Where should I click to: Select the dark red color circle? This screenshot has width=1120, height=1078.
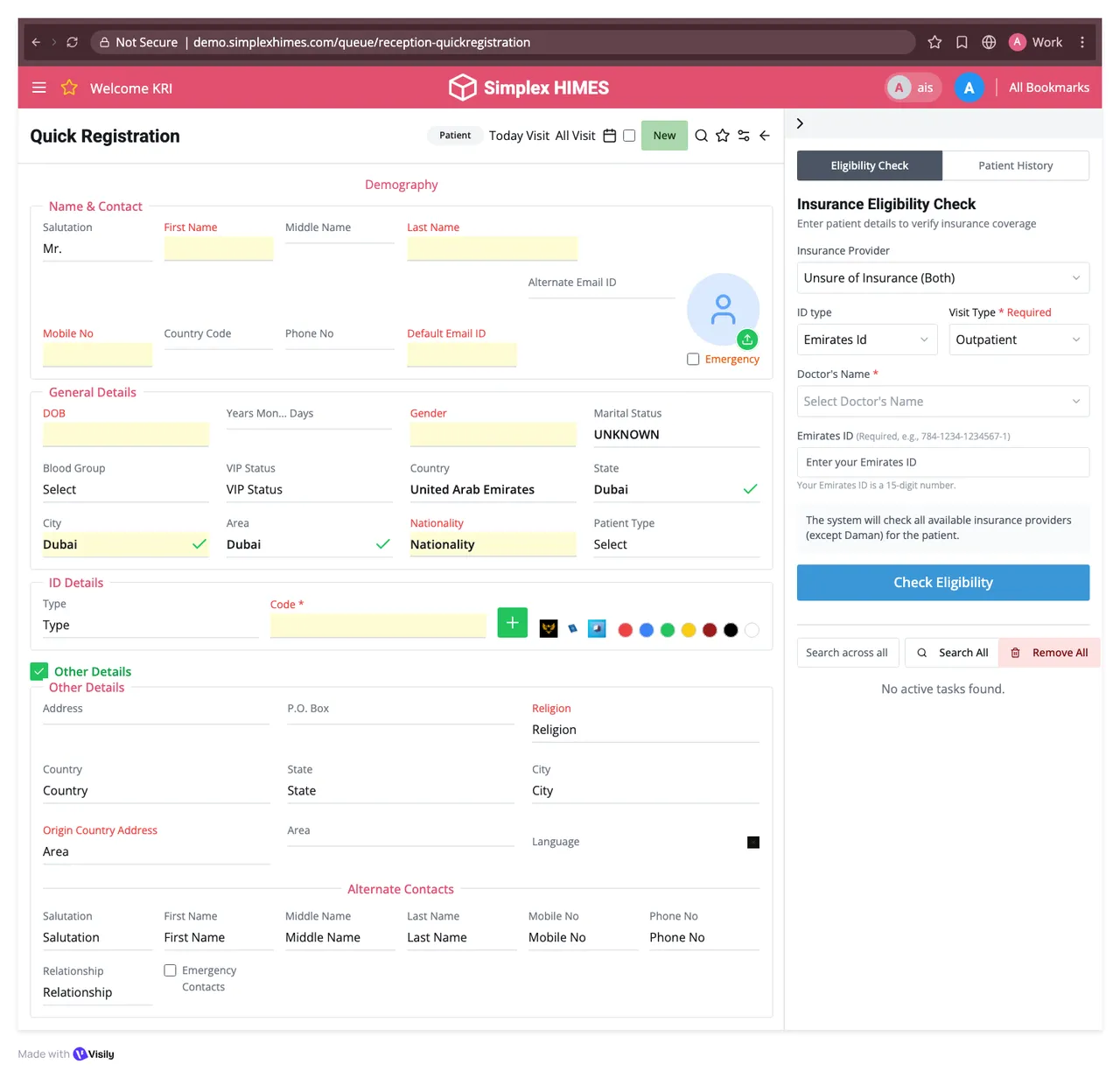click(710, 630)
